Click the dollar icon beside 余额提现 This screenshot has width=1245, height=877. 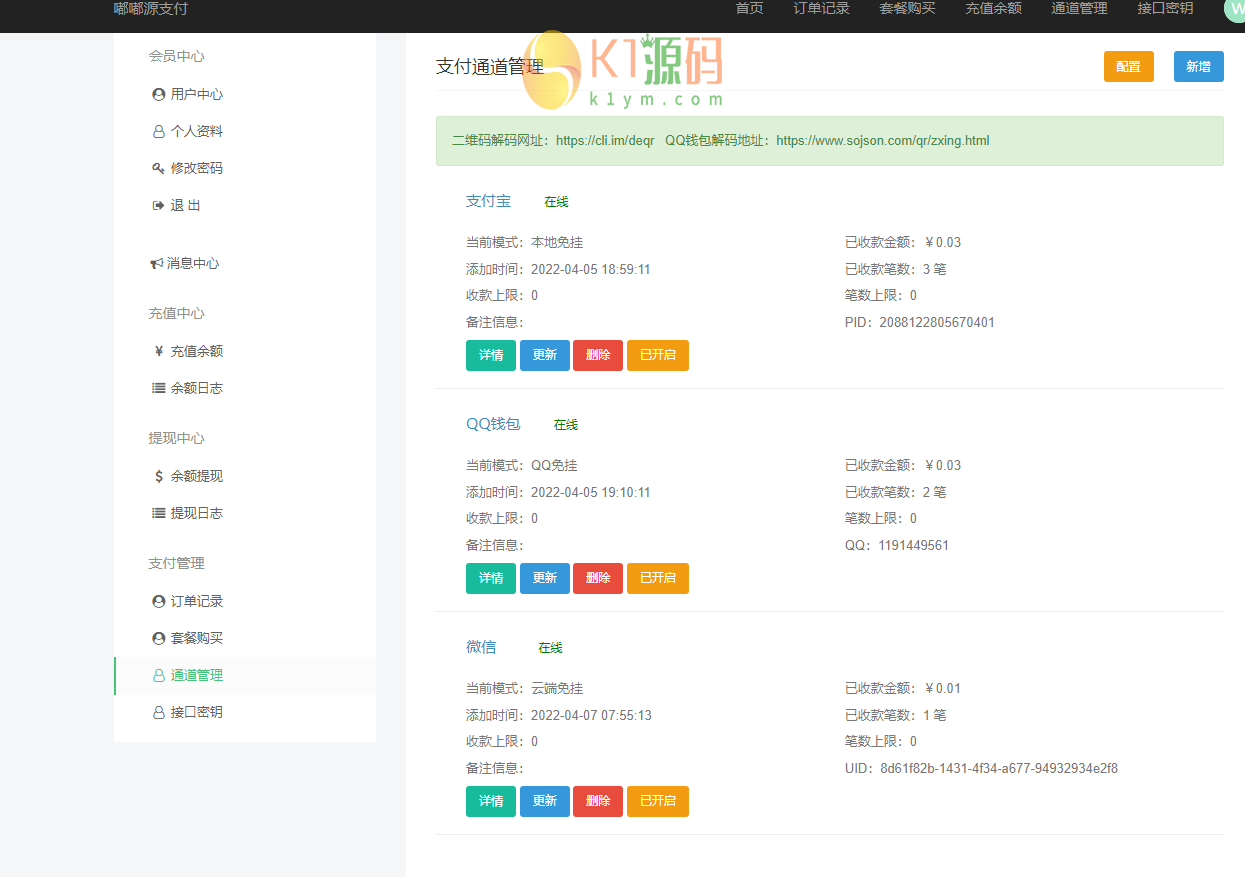pos(158,476)
